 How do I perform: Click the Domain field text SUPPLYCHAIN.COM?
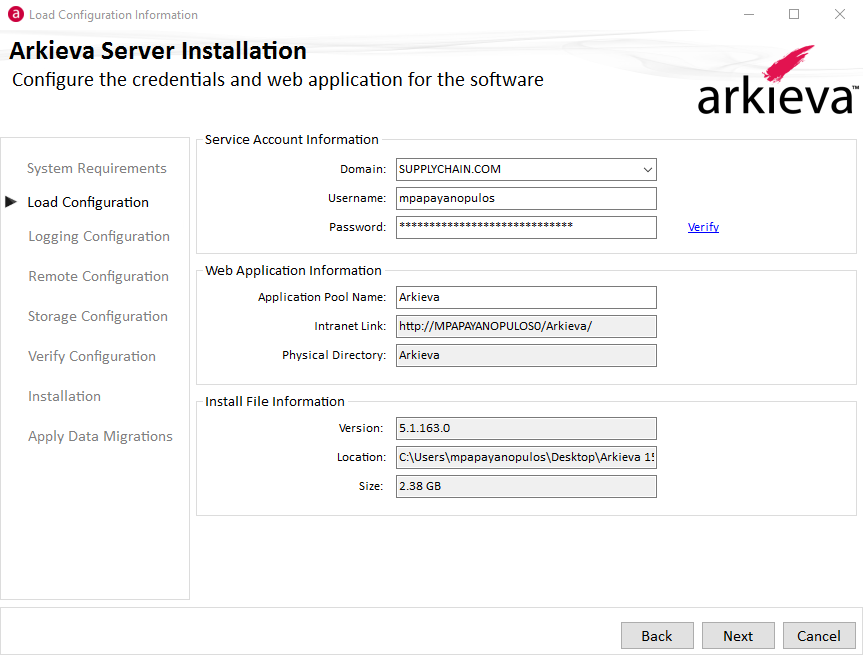coord(450,170)
